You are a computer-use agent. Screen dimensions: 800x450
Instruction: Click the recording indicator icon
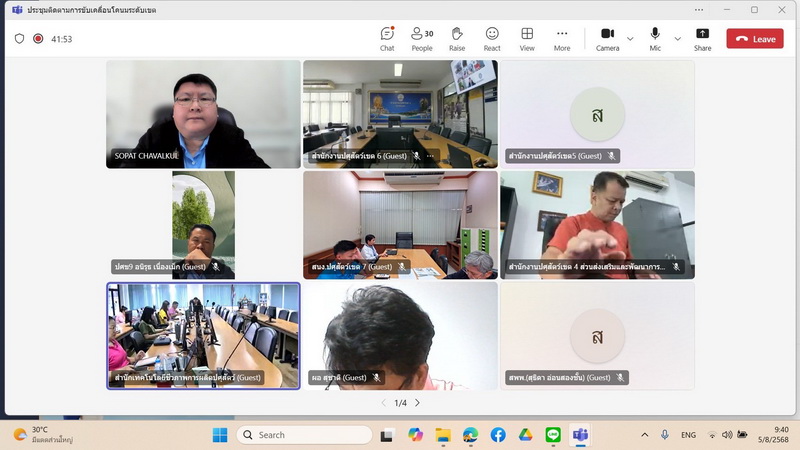point(38,39)
